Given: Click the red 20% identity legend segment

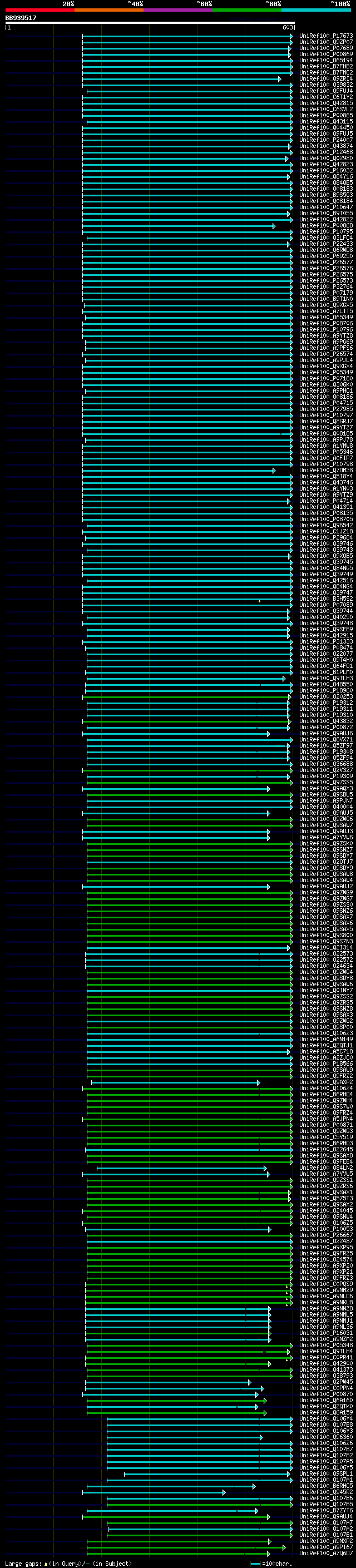Looking at the screenshot, I should [x=40, y=10].
